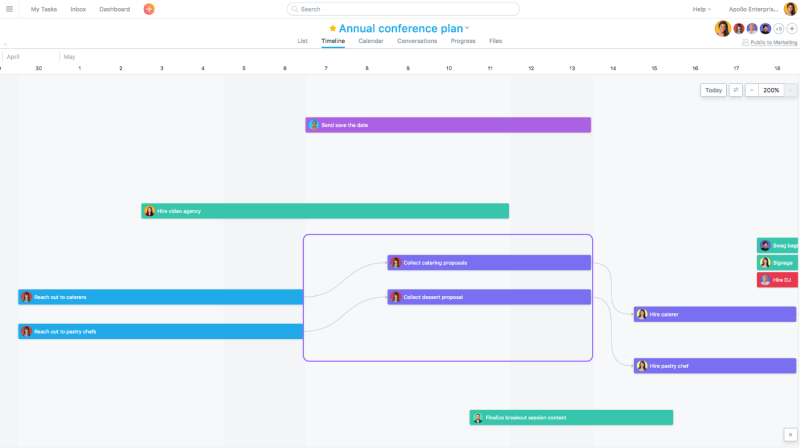Click the scroll-to-top chevron button
Image resolution: width=800 pixels, height=448 pixels.
(790, 435)
